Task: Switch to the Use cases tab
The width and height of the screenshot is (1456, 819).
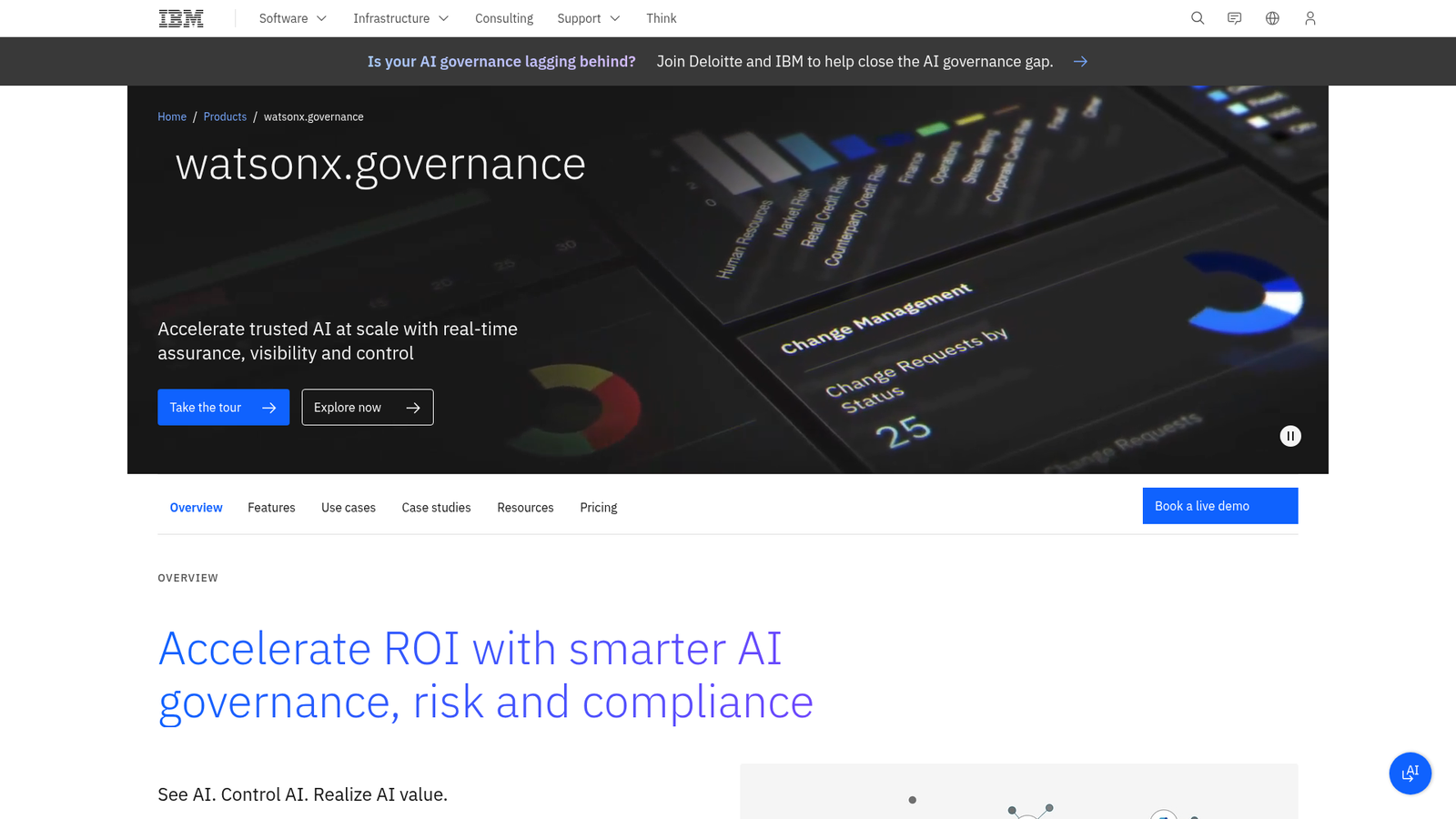Action: point(349,508)
